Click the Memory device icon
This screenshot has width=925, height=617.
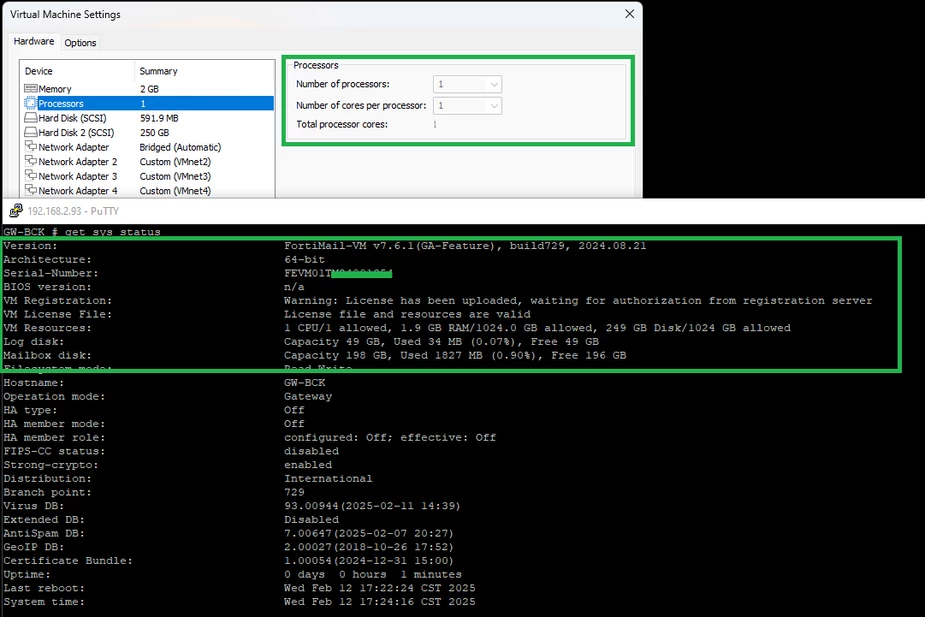[31, 88]
